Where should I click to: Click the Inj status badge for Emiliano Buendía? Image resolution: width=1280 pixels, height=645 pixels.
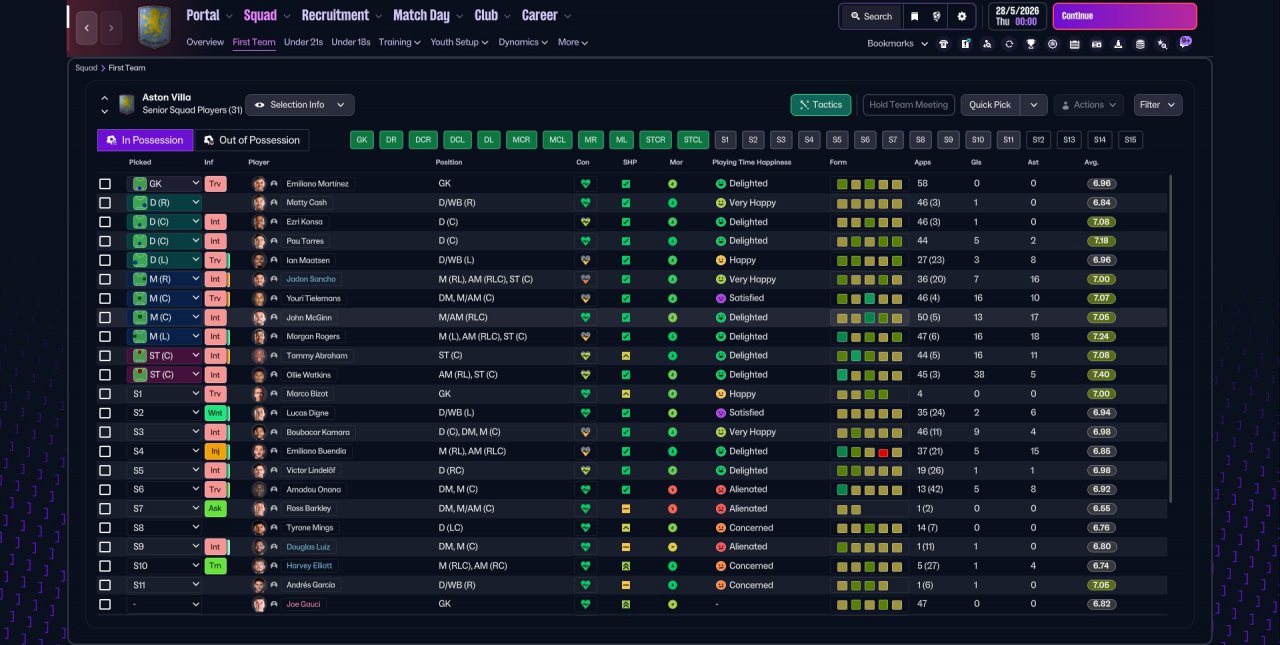(215, 451)
